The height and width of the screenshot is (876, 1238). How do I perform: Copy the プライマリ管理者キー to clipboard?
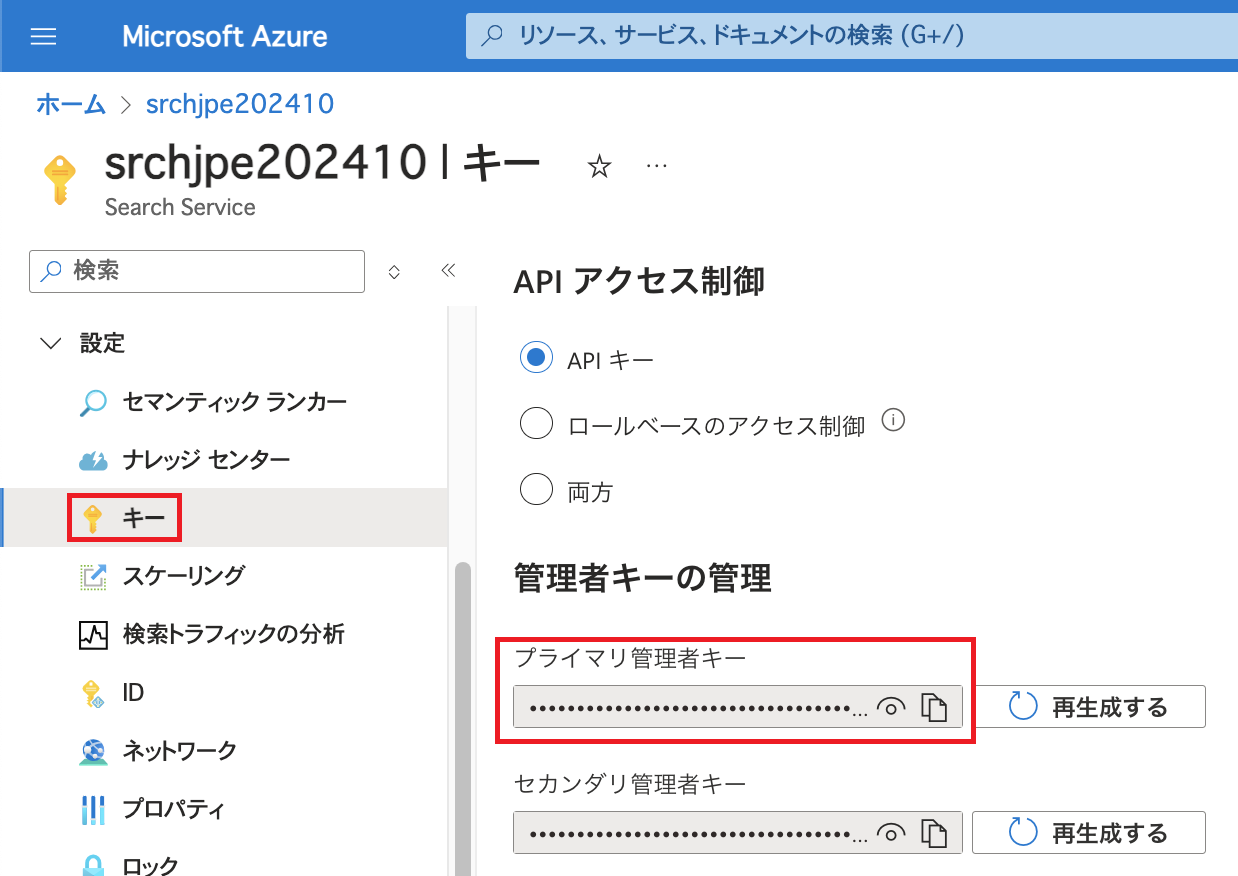pyautogui.click(x=933, y=707)
